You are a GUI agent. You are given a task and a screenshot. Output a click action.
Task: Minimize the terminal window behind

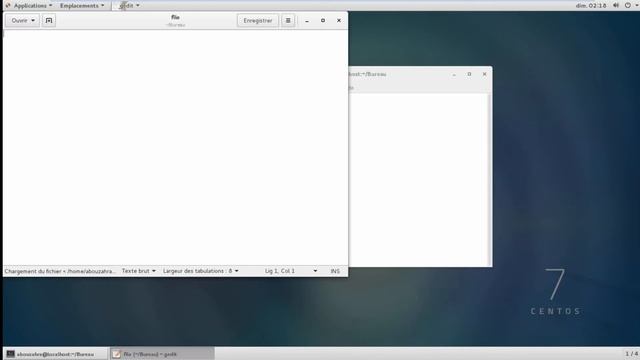(454, 74)
